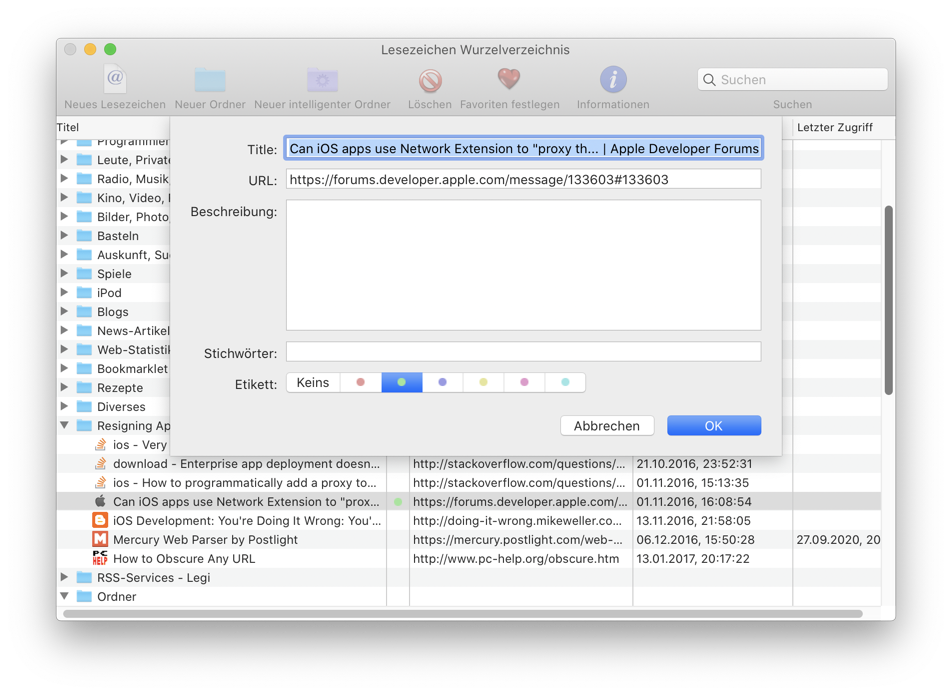Select the 'Keins' label option

(313, 382)
